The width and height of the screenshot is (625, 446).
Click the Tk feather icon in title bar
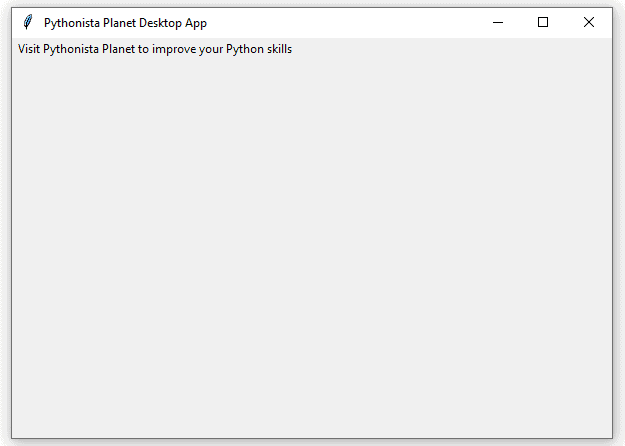28,22
